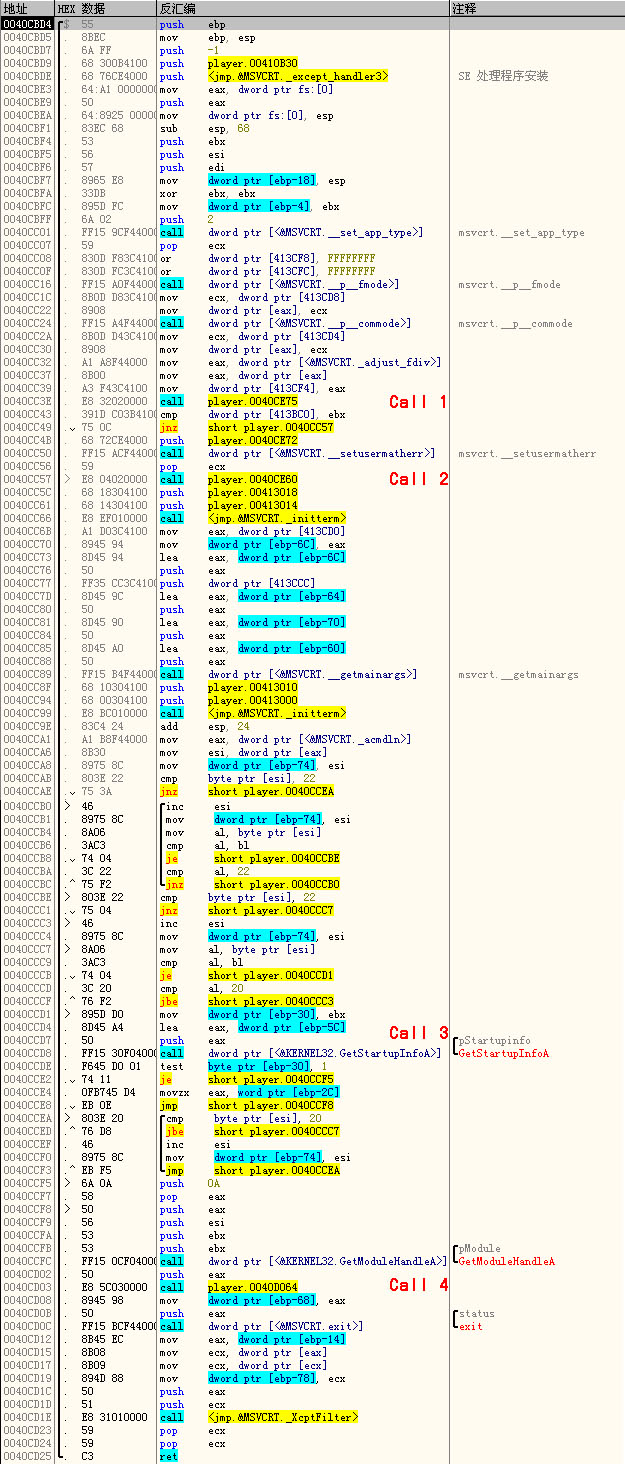625x1464 pixels.
Task: Select the highlighted address 0040CBD4
Action: pyautogui.click(x=27, y=23)
